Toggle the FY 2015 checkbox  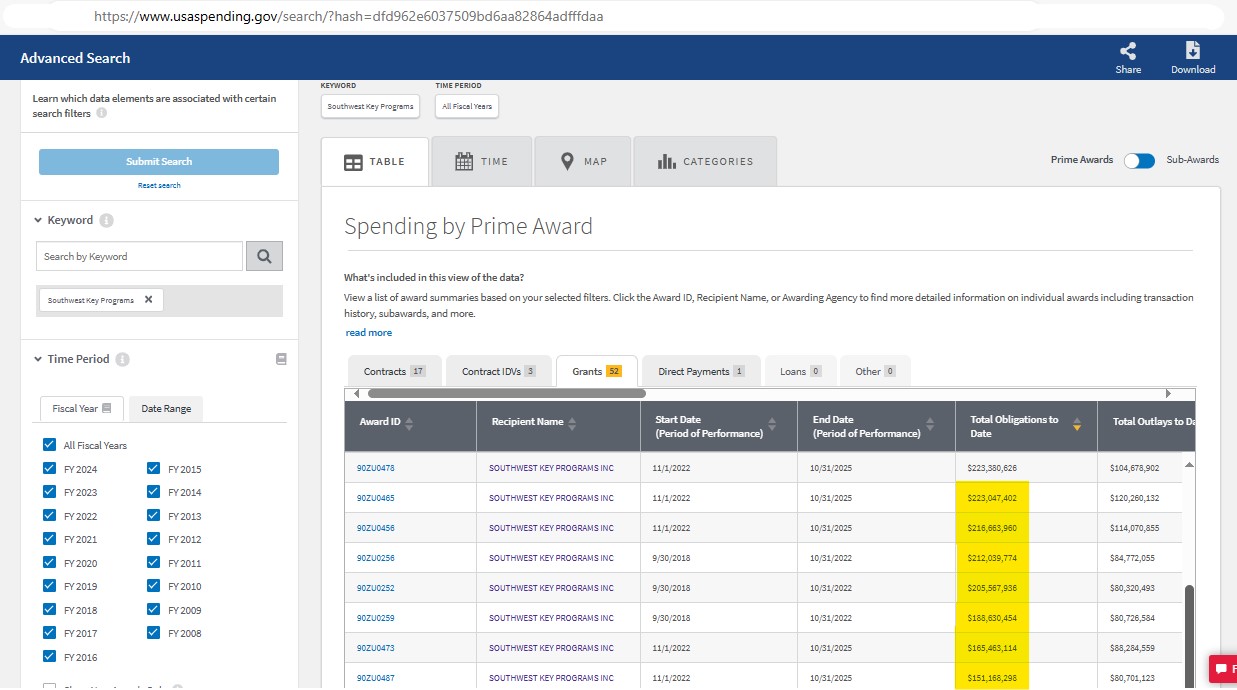point(153,468)
